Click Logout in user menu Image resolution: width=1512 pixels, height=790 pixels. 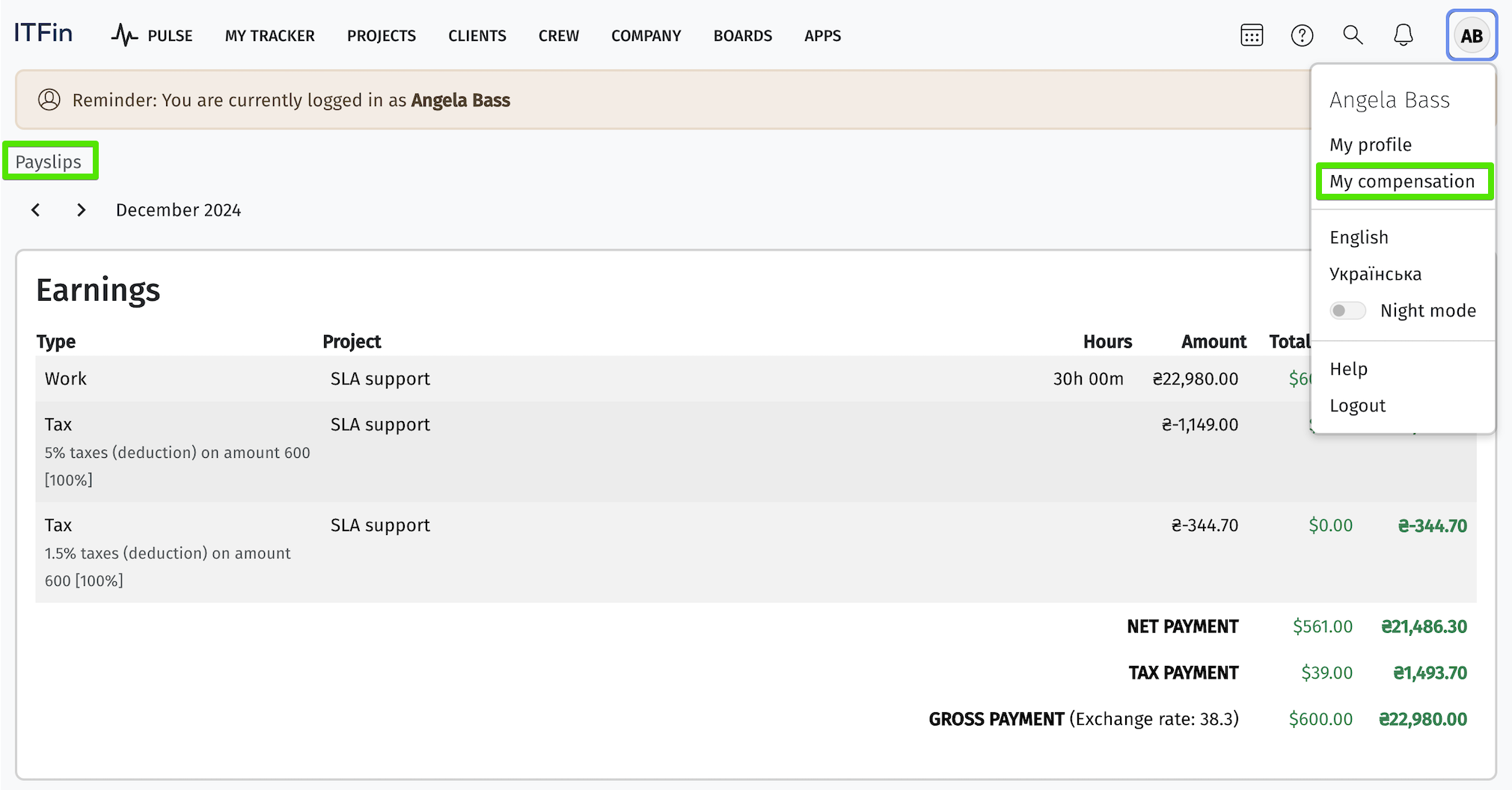pos(1357,405)
